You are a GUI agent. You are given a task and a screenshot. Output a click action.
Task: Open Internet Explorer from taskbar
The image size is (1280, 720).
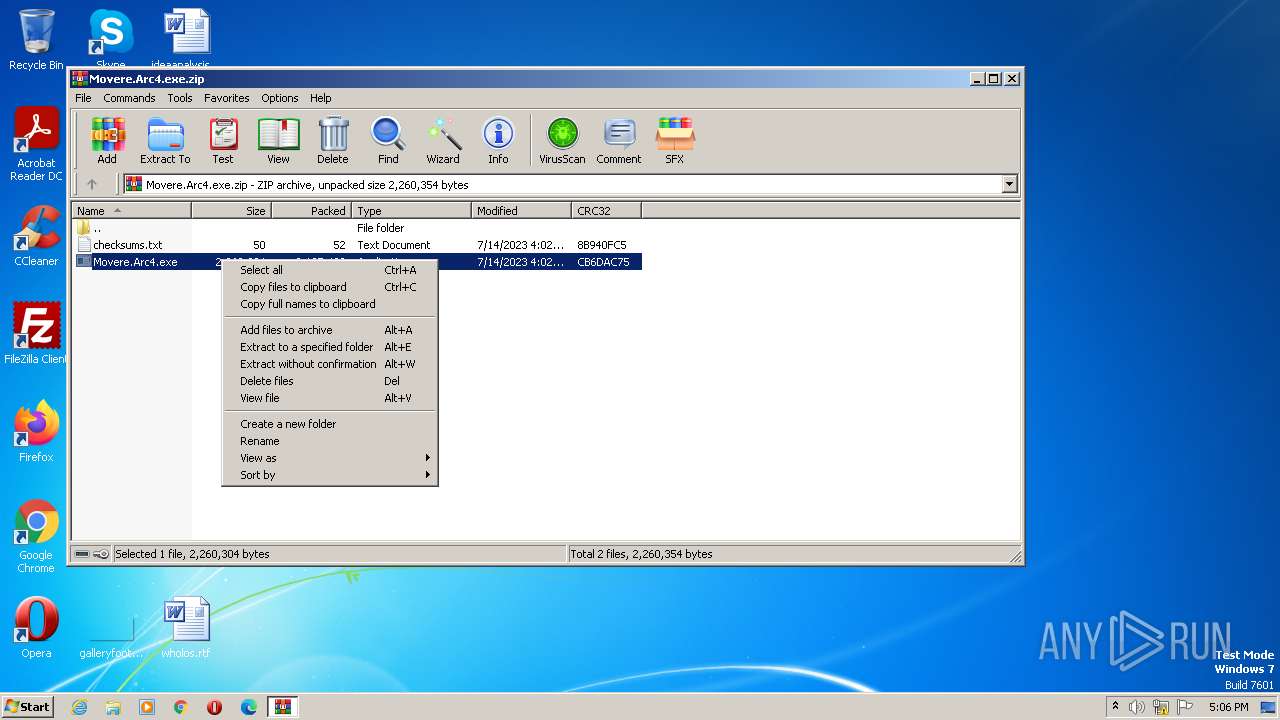pyautogui.click(x=79, y=707)
